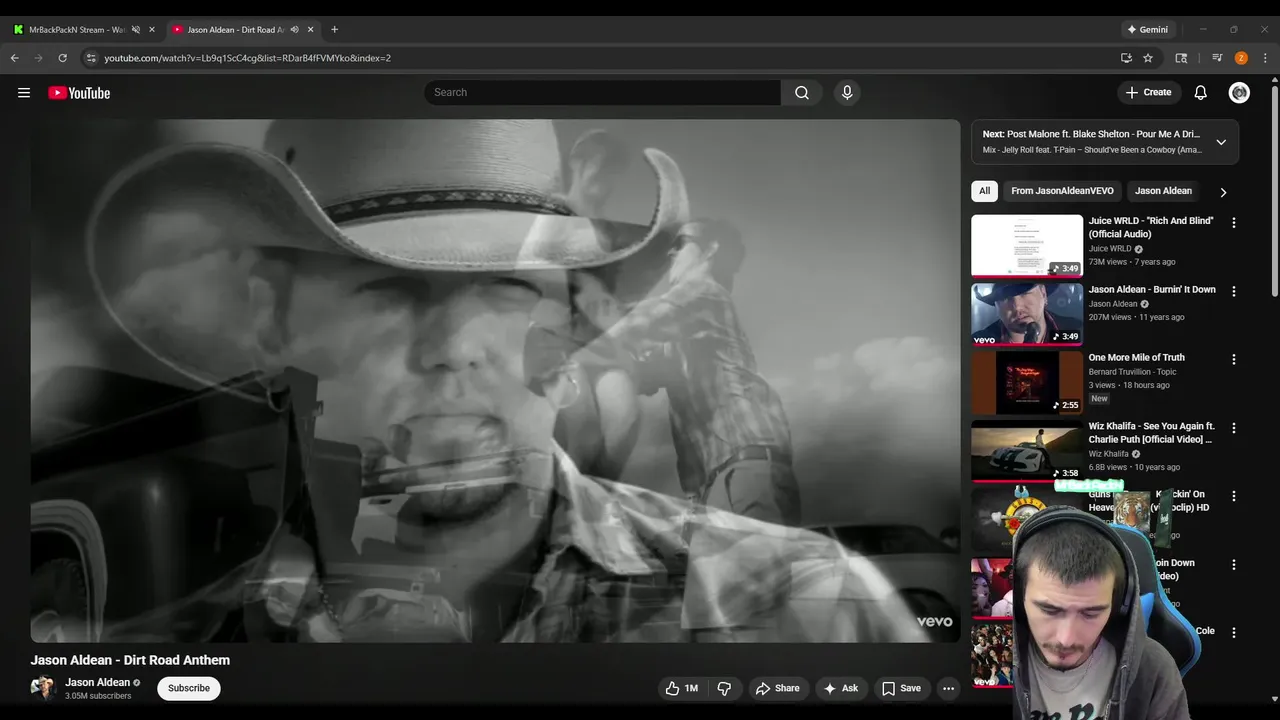Click the search magnifier button
Viewport: 1280px width, 720px height.
coord(802,93)
